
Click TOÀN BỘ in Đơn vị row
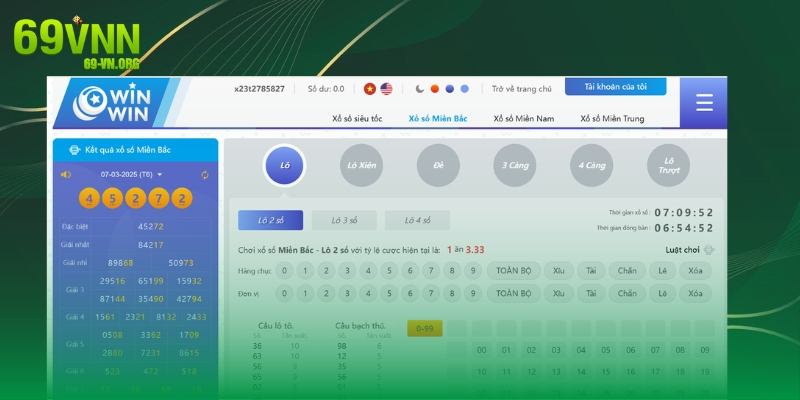click(x=513, y=293)
